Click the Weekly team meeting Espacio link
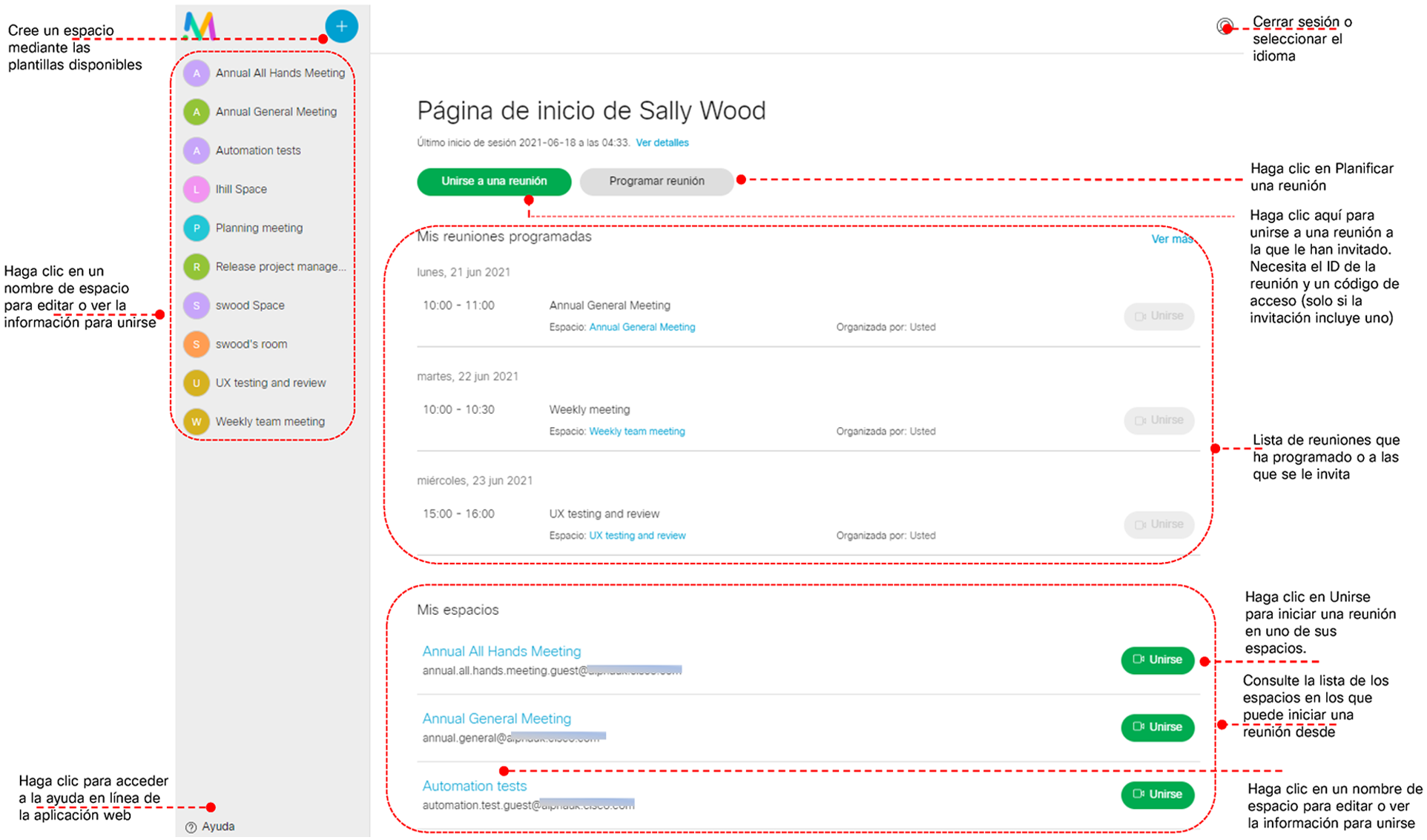The image size is (1427, 840). [636, 431]
